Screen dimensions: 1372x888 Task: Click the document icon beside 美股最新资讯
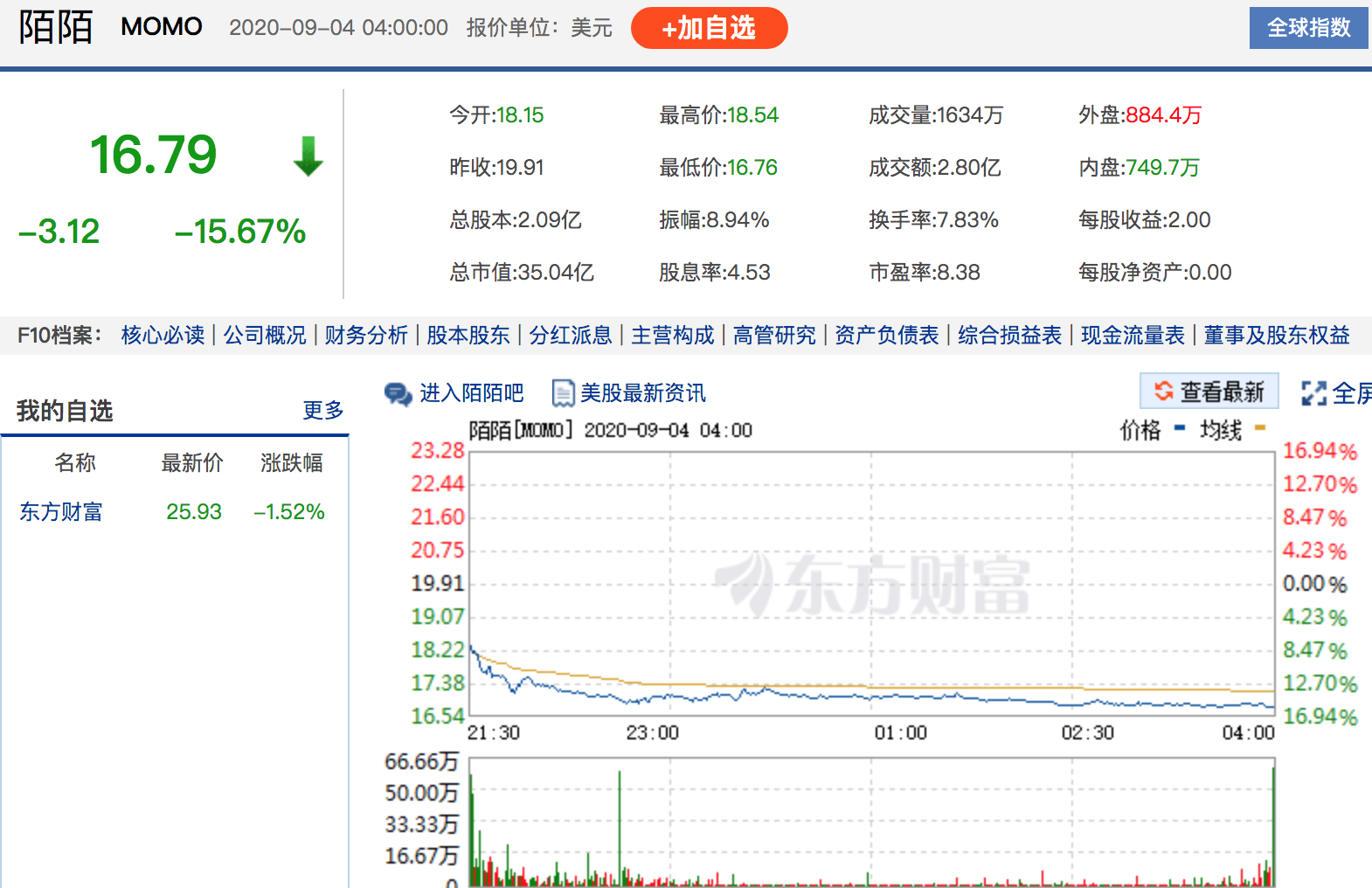point(563,394)
